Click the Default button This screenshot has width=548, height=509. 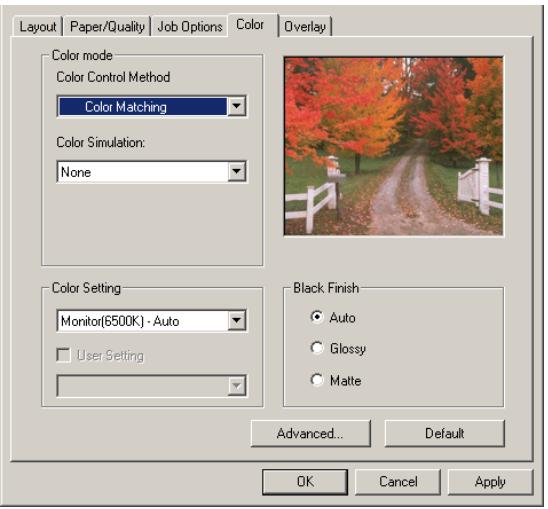(x=444, y=433)
